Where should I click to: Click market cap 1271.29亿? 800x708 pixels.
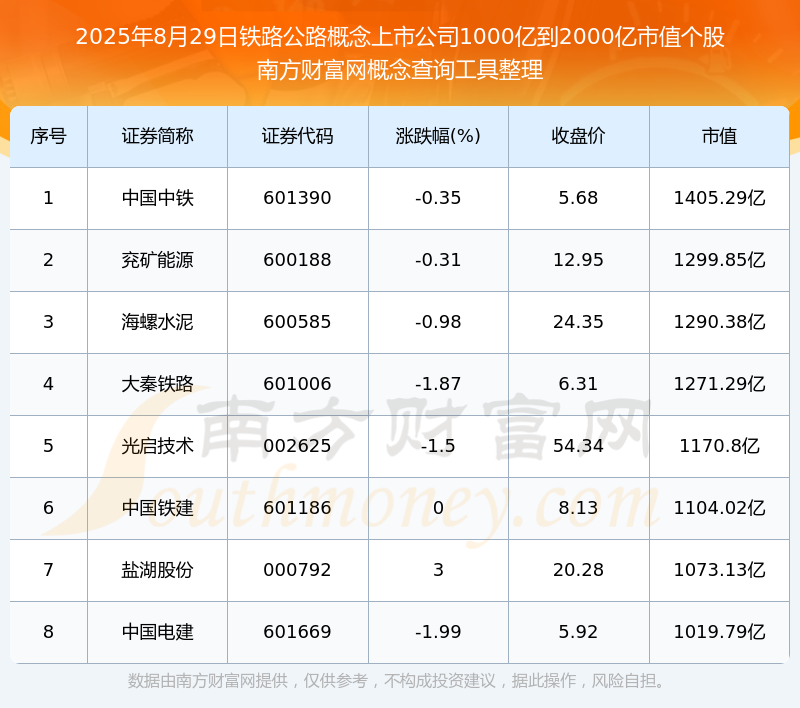tap(719, 384)
